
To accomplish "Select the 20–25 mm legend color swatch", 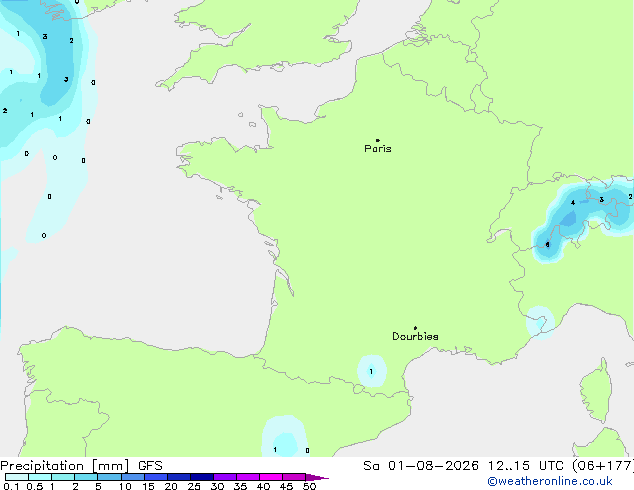I will tap(179, 477).
